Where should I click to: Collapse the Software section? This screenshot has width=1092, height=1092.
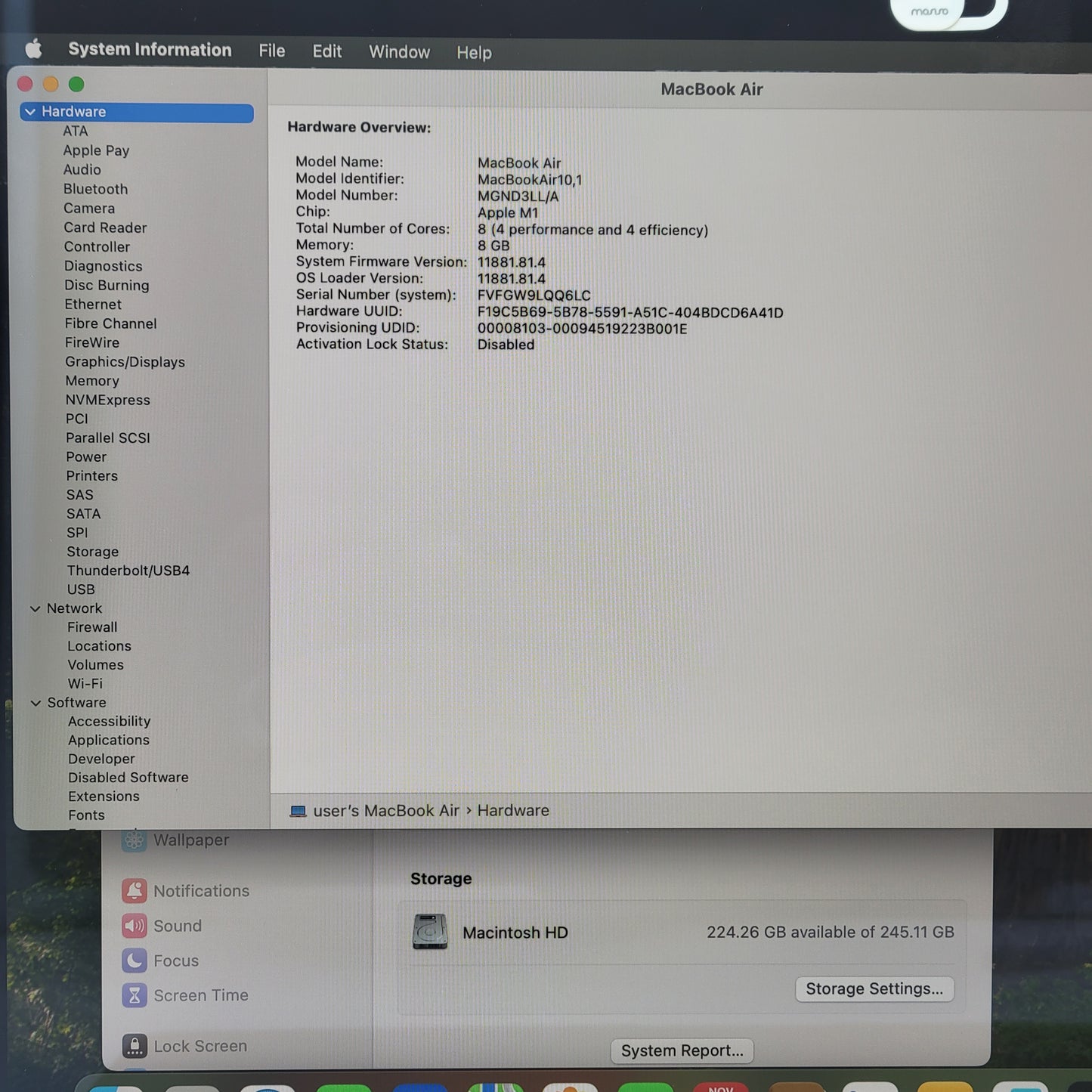pos(36,703)
